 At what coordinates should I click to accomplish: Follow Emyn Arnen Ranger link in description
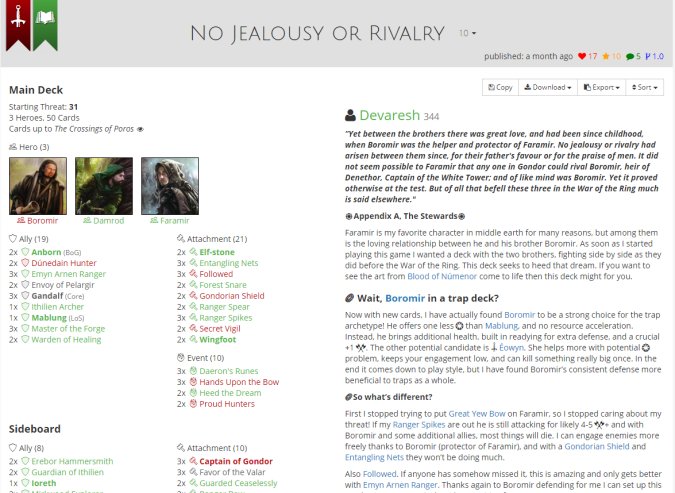[400, 485]
